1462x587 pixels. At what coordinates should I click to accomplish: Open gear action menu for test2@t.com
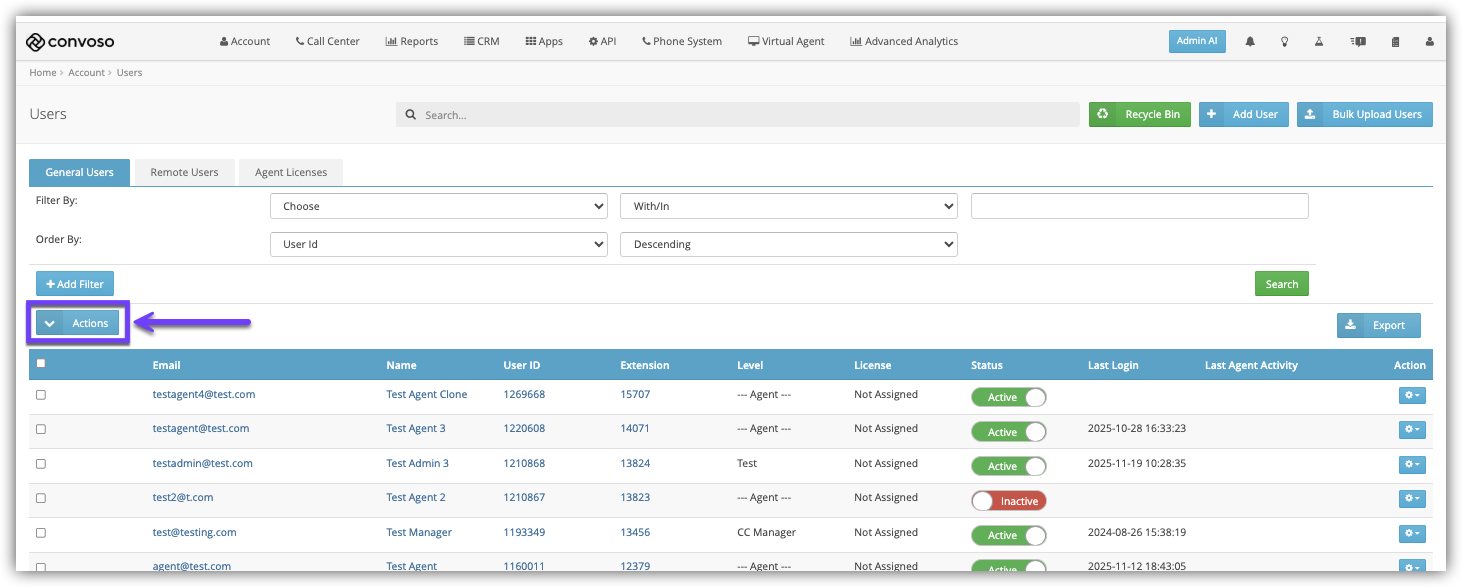point(1412,499)
